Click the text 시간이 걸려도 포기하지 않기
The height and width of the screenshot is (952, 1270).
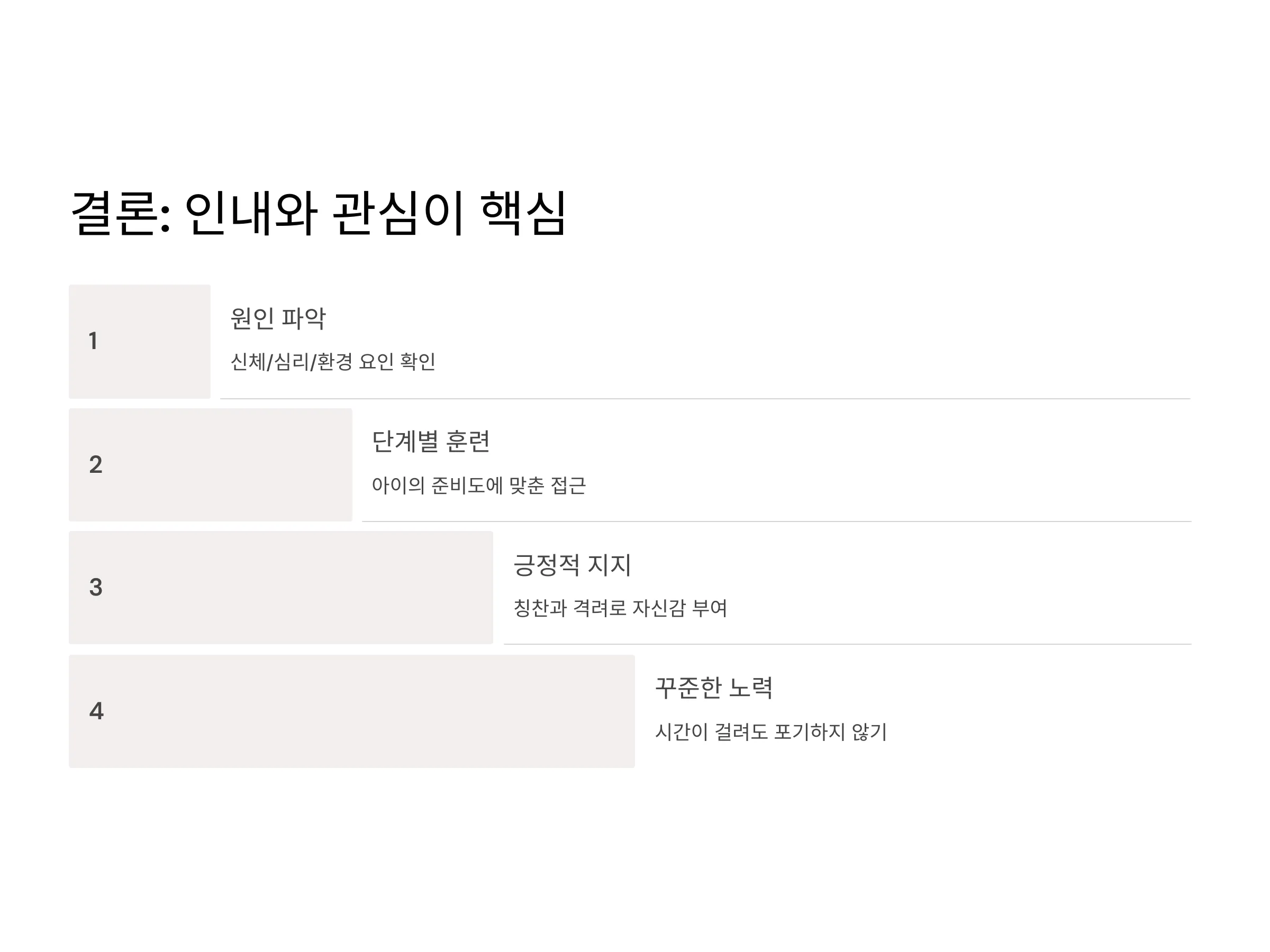coord(771,731)
